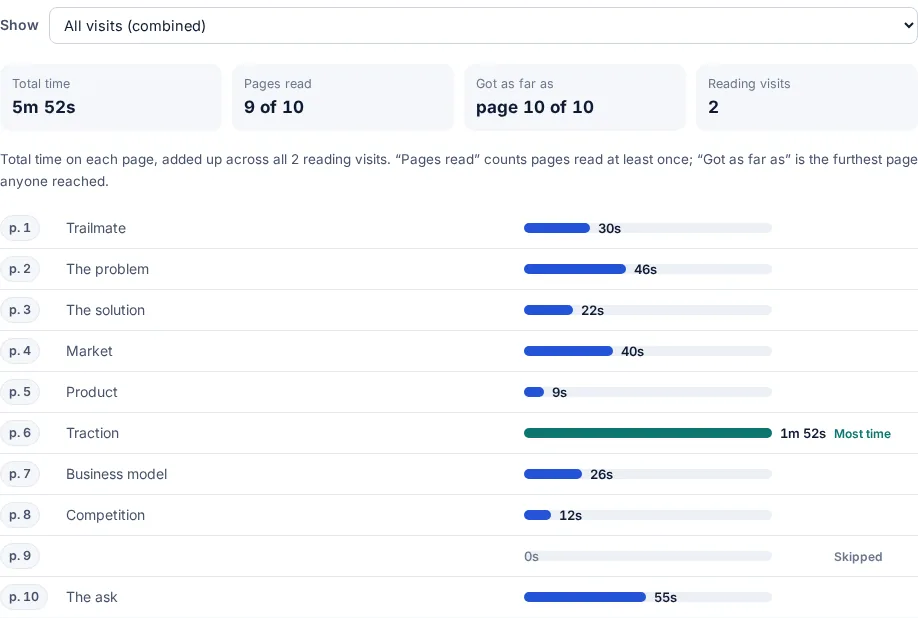
Task: Click the Total time 5m 52s card
Action: pyautogui.click(x=111, y=97)
